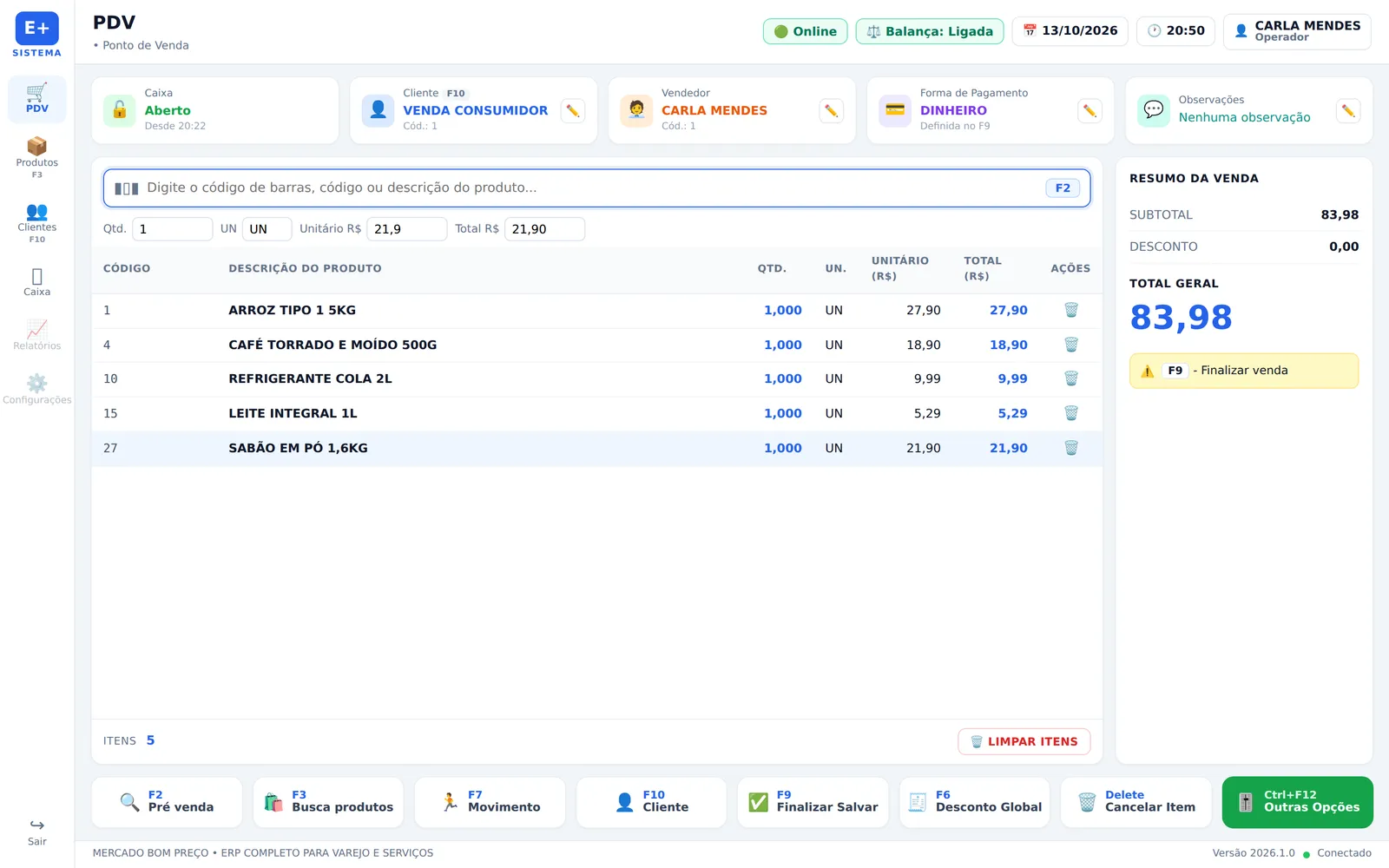This screenshot has height=868, width=1389.
Task: Open Configurações in the sidebar
Action: (x=36, y=389)
